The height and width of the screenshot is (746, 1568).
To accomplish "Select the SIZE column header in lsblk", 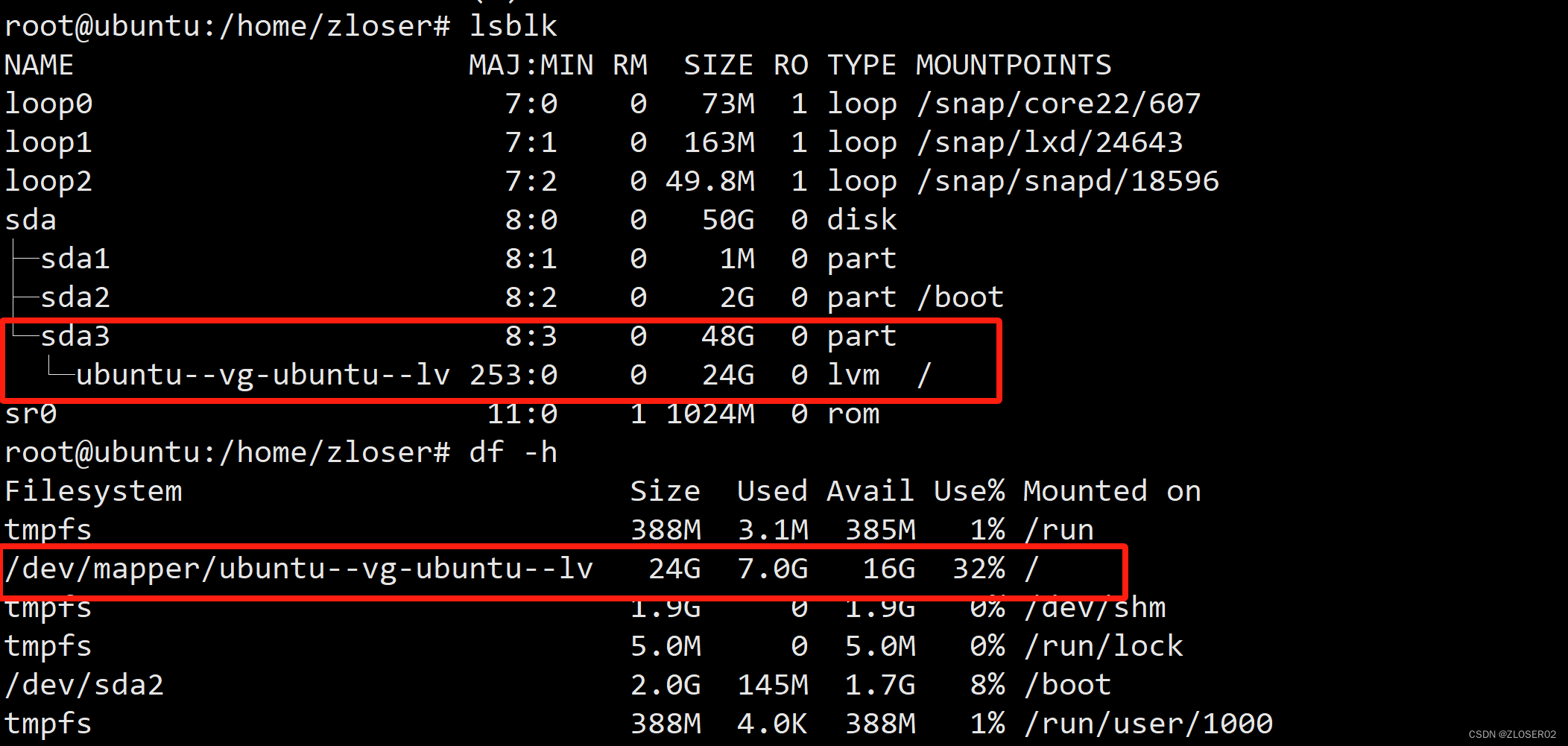I will 718,65.
